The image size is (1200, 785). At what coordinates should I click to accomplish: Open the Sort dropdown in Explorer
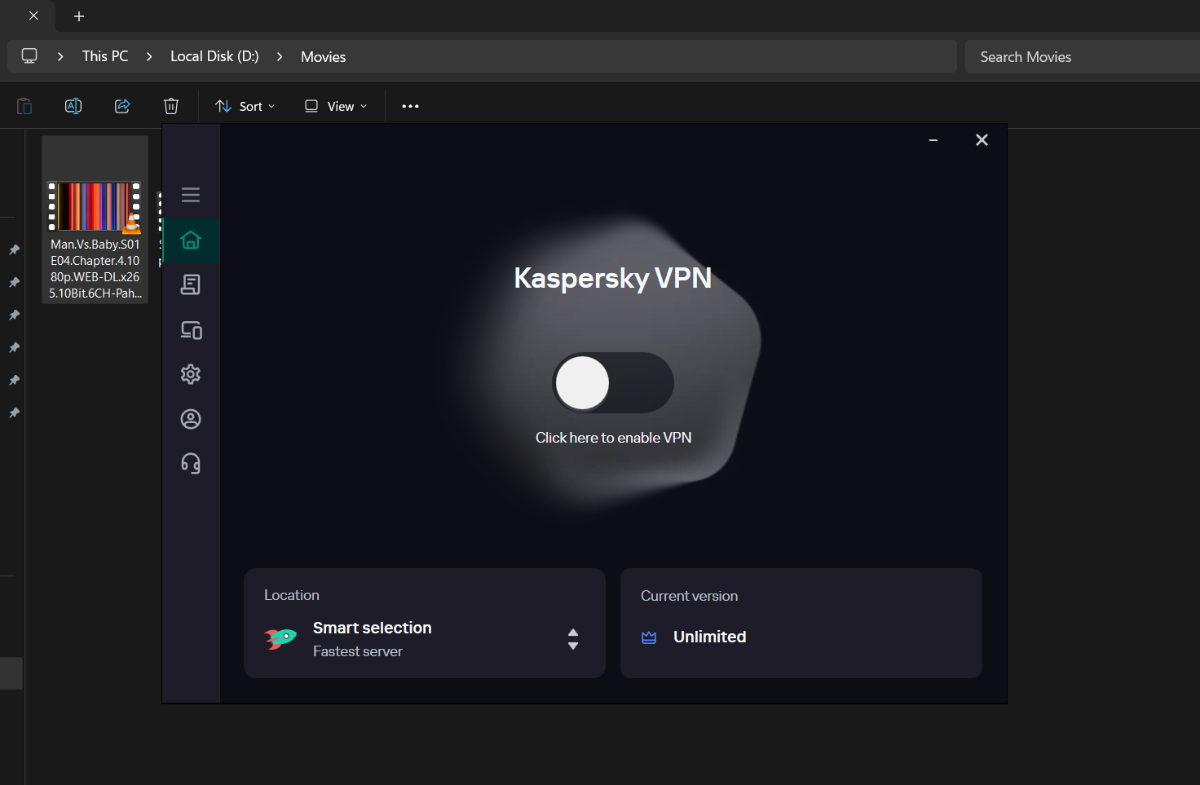pyautogui.click(x=245, y=106)
